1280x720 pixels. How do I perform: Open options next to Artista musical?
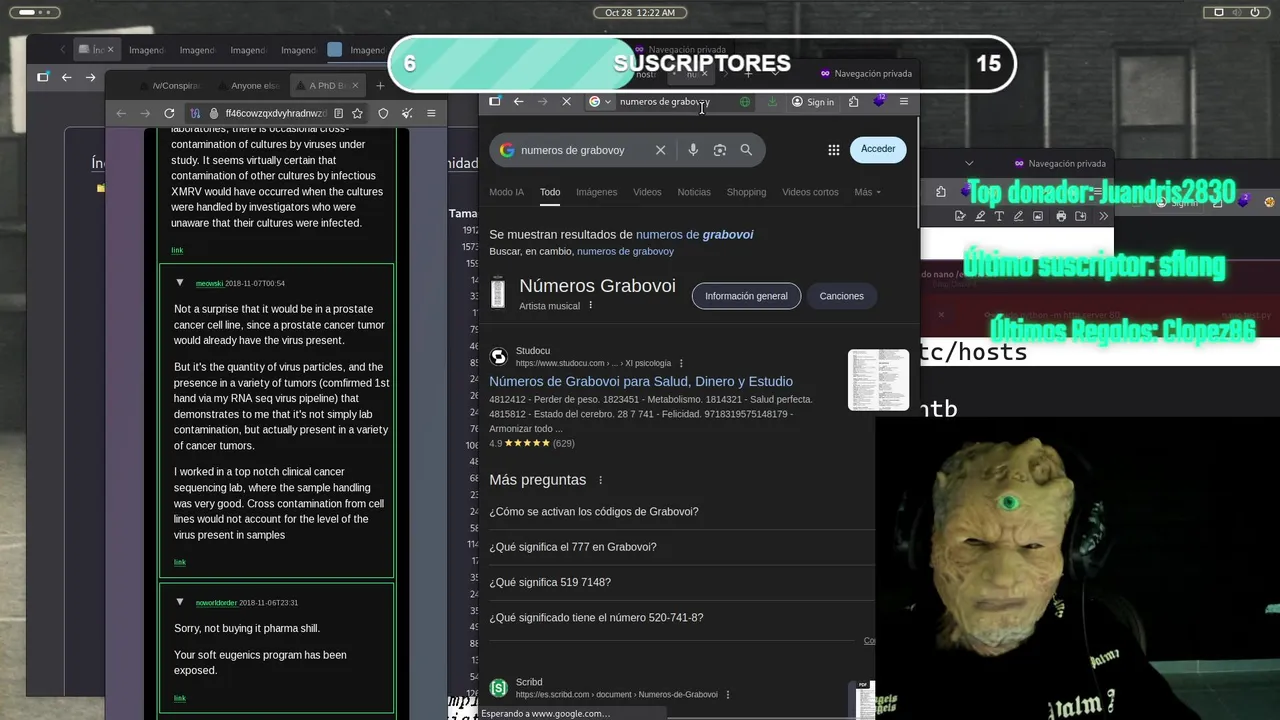590,305
